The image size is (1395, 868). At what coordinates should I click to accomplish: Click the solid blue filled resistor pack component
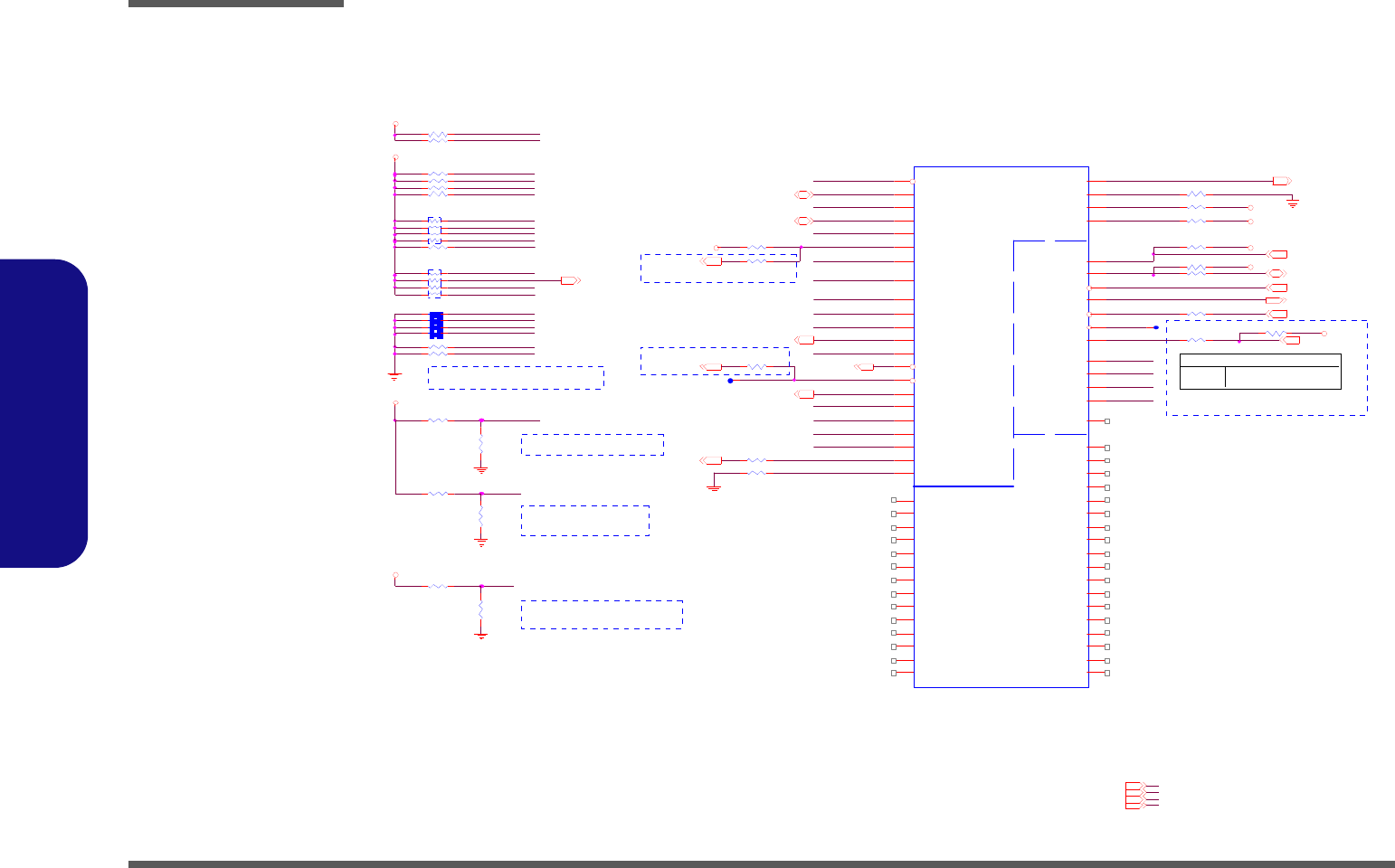(x=436, y=325)
